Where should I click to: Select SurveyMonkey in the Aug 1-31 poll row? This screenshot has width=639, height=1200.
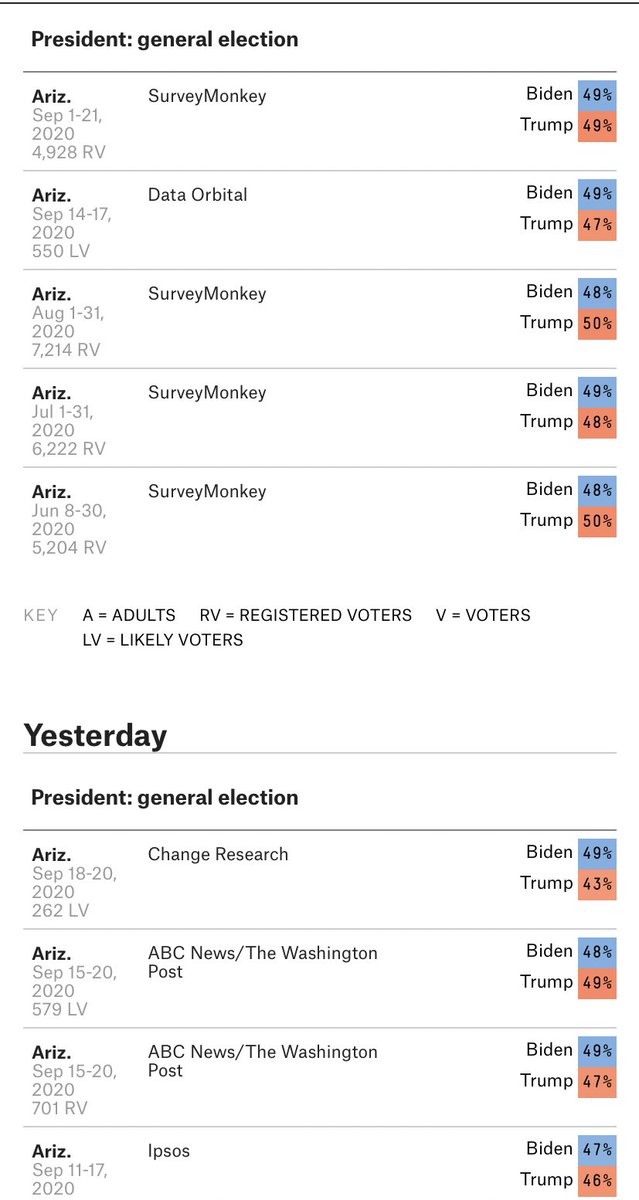pos(207,294)
